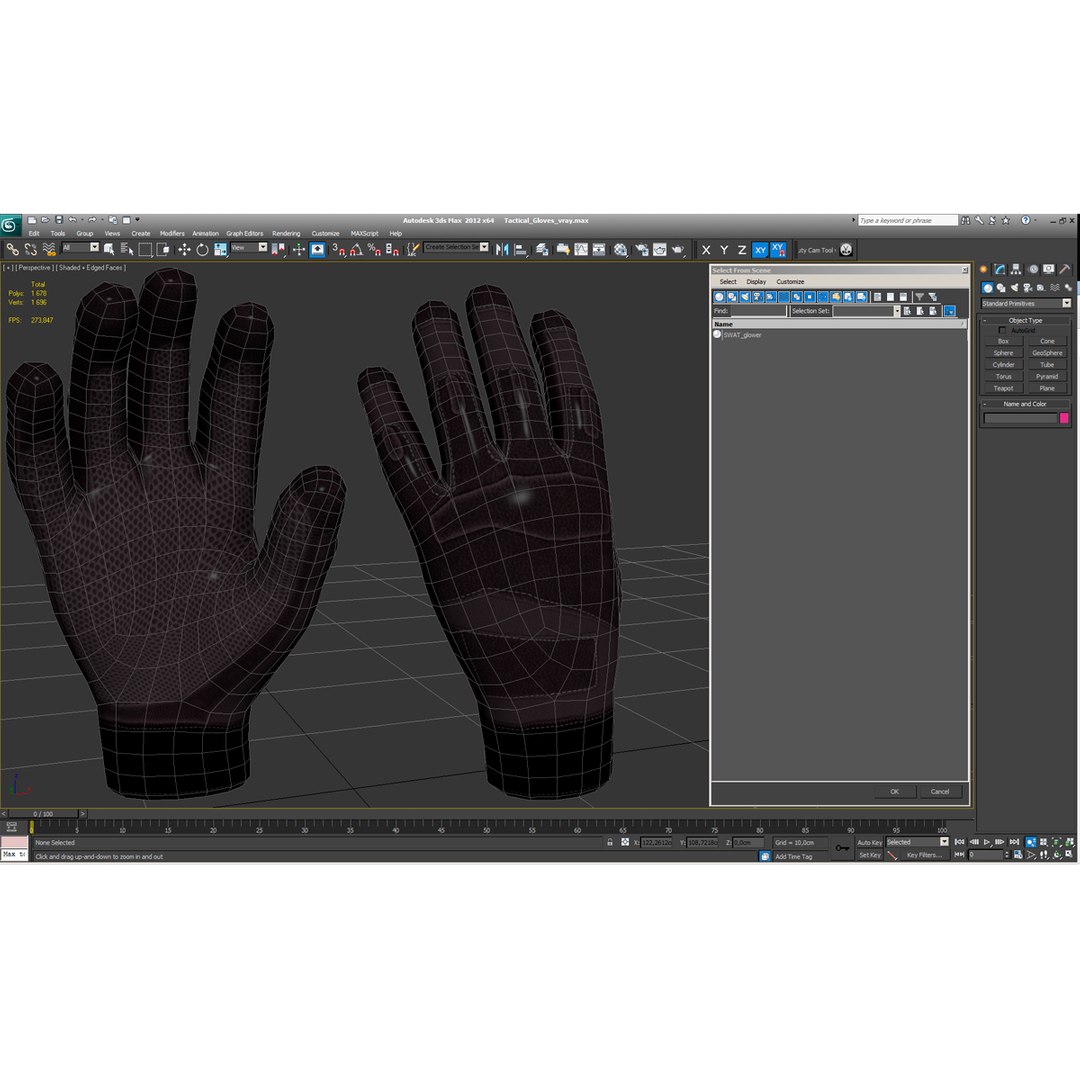Toggle the Angle Snap icon
Image resolution: width=1080 pixels, height=1080 pixels.
pos(356,249)
